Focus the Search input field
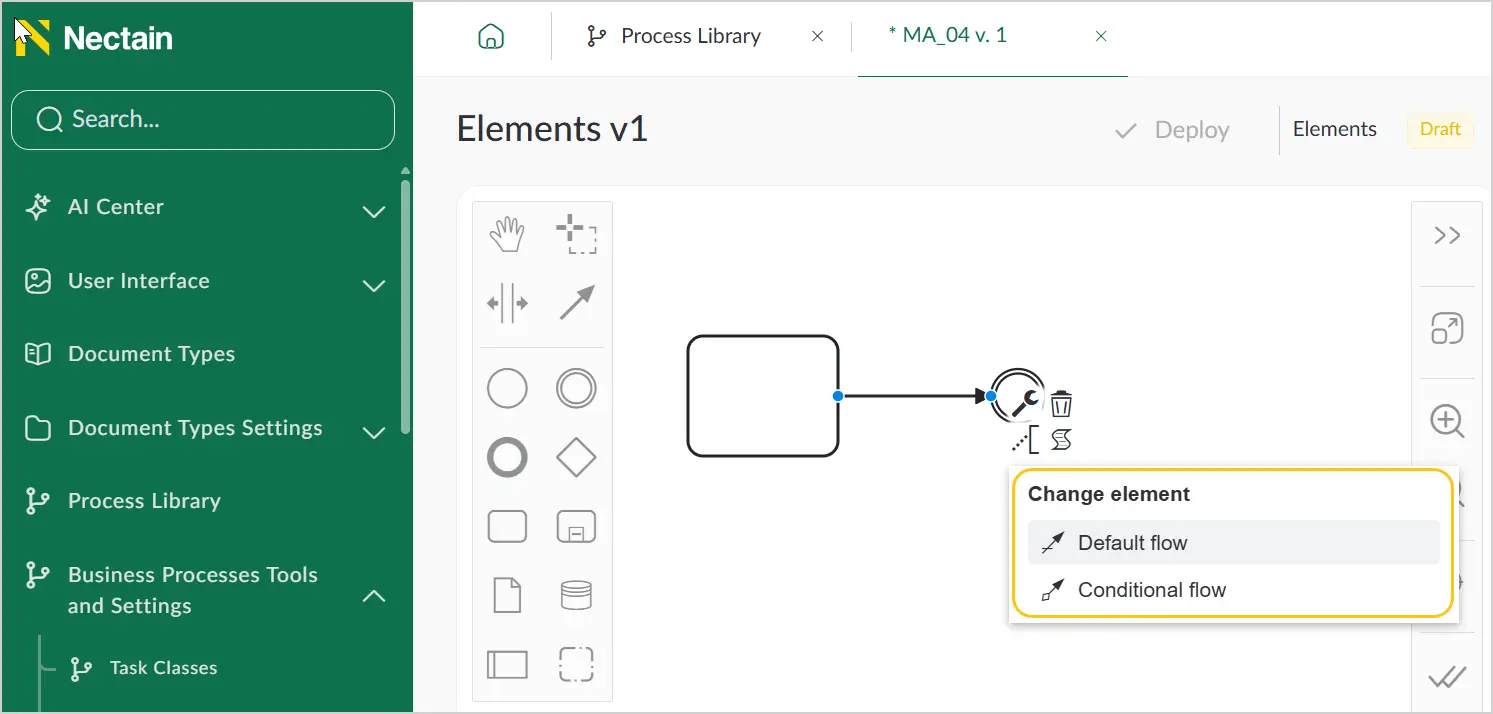The height and width of the screenshot is (714, 1493). pos(203,120)
